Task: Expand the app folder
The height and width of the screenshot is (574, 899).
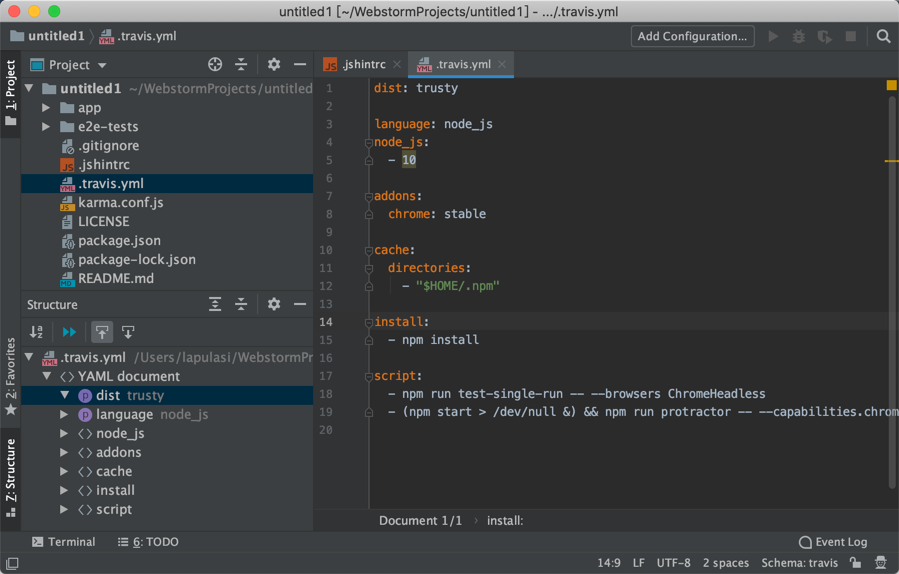Action: pos(46,107)
